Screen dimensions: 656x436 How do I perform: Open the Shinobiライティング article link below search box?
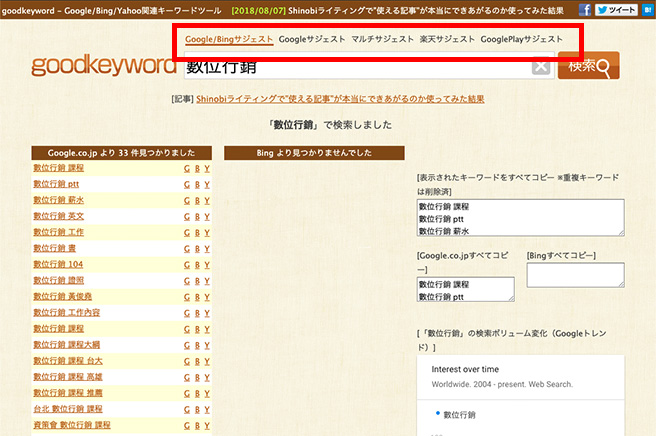pyautogui.click(x=340, y=99)
